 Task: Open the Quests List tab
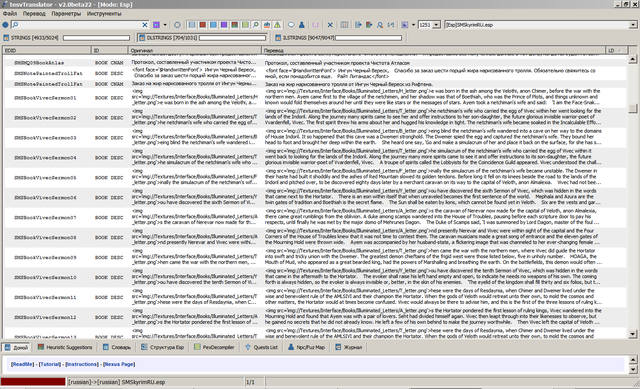point(262,347)
